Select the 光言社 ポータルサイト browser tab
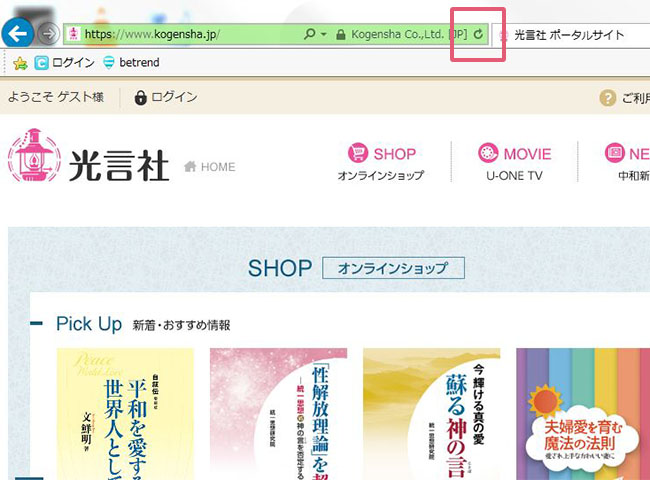This screenshot has height=480, width=650. (571, 35)
